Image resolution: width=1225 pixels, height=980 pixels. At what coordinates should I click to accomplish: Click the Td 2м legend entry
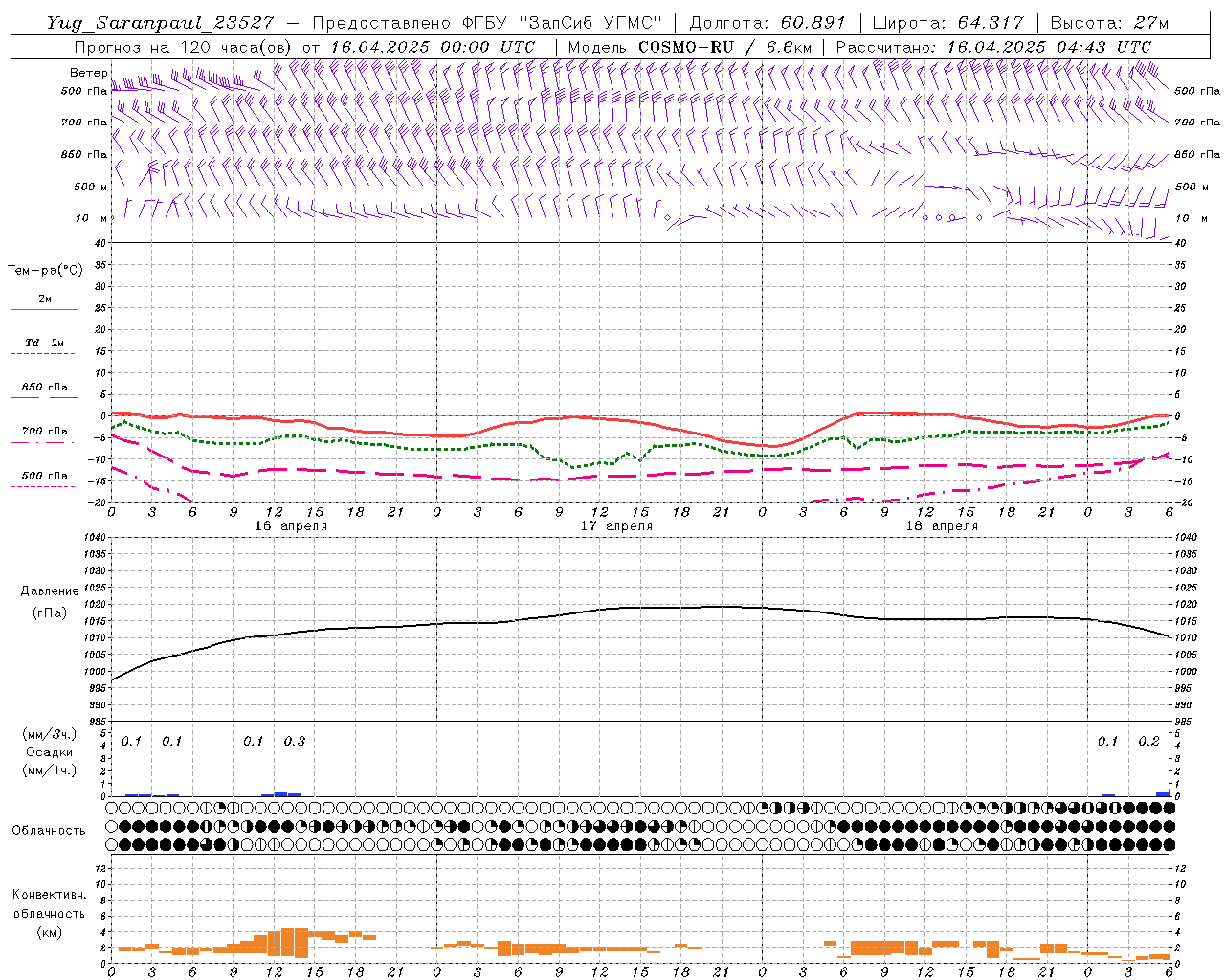click(44, 343)
